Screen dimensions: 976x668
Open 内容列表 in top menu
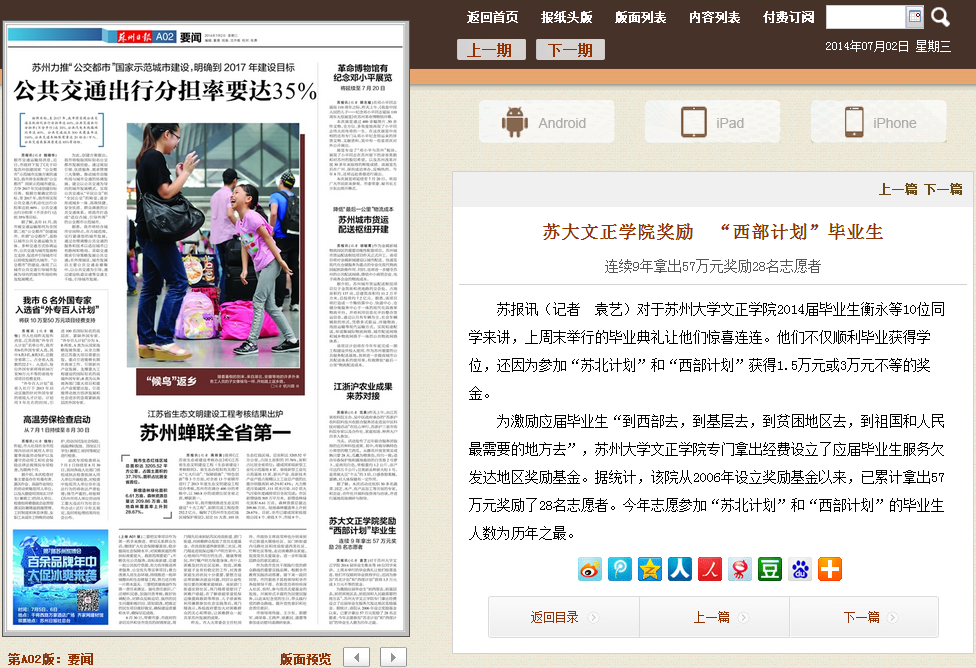click(x=714, y=17)
